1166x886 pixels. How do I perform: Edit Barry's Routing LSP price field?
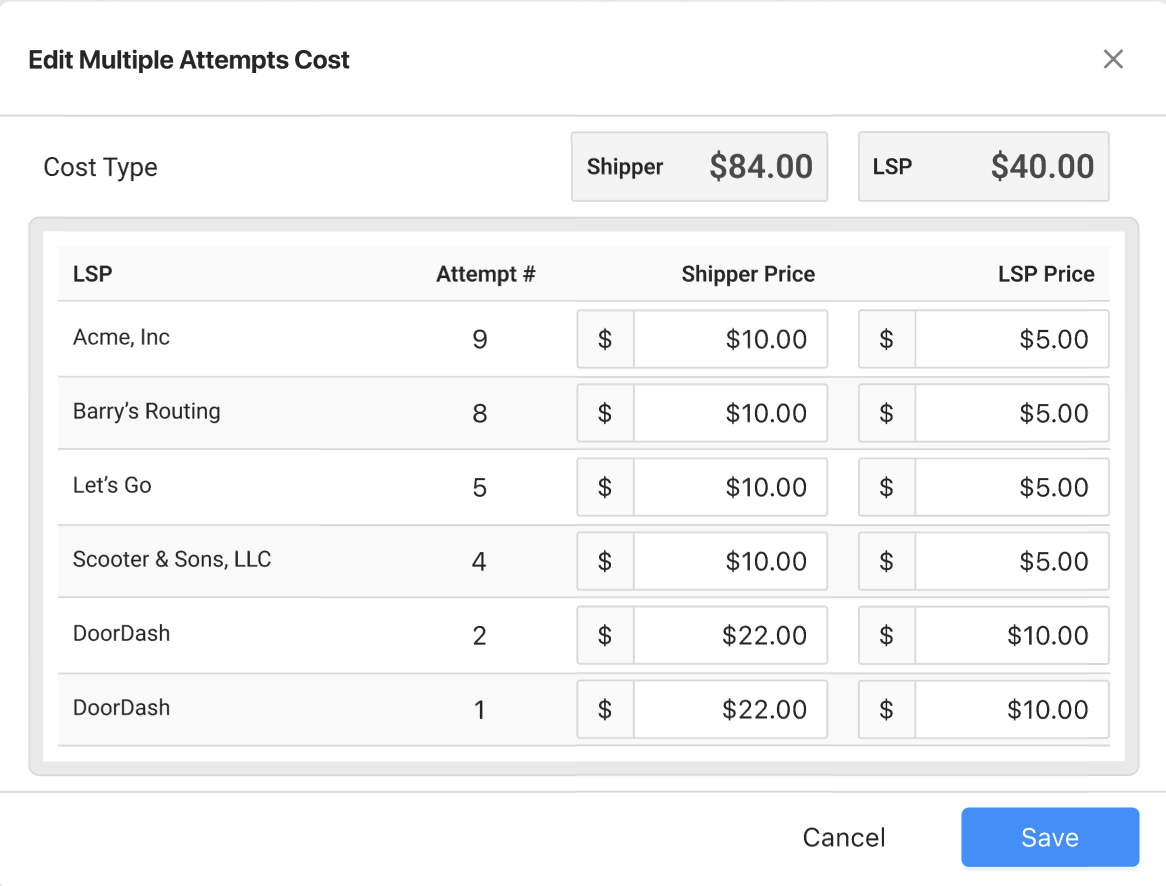point(1012,413)
